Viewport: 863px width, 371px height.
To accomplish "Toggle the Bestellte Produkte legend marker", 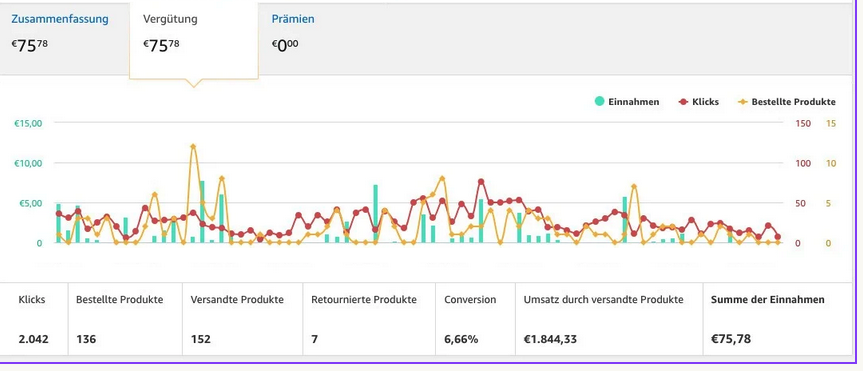I will tap(742, 102).
